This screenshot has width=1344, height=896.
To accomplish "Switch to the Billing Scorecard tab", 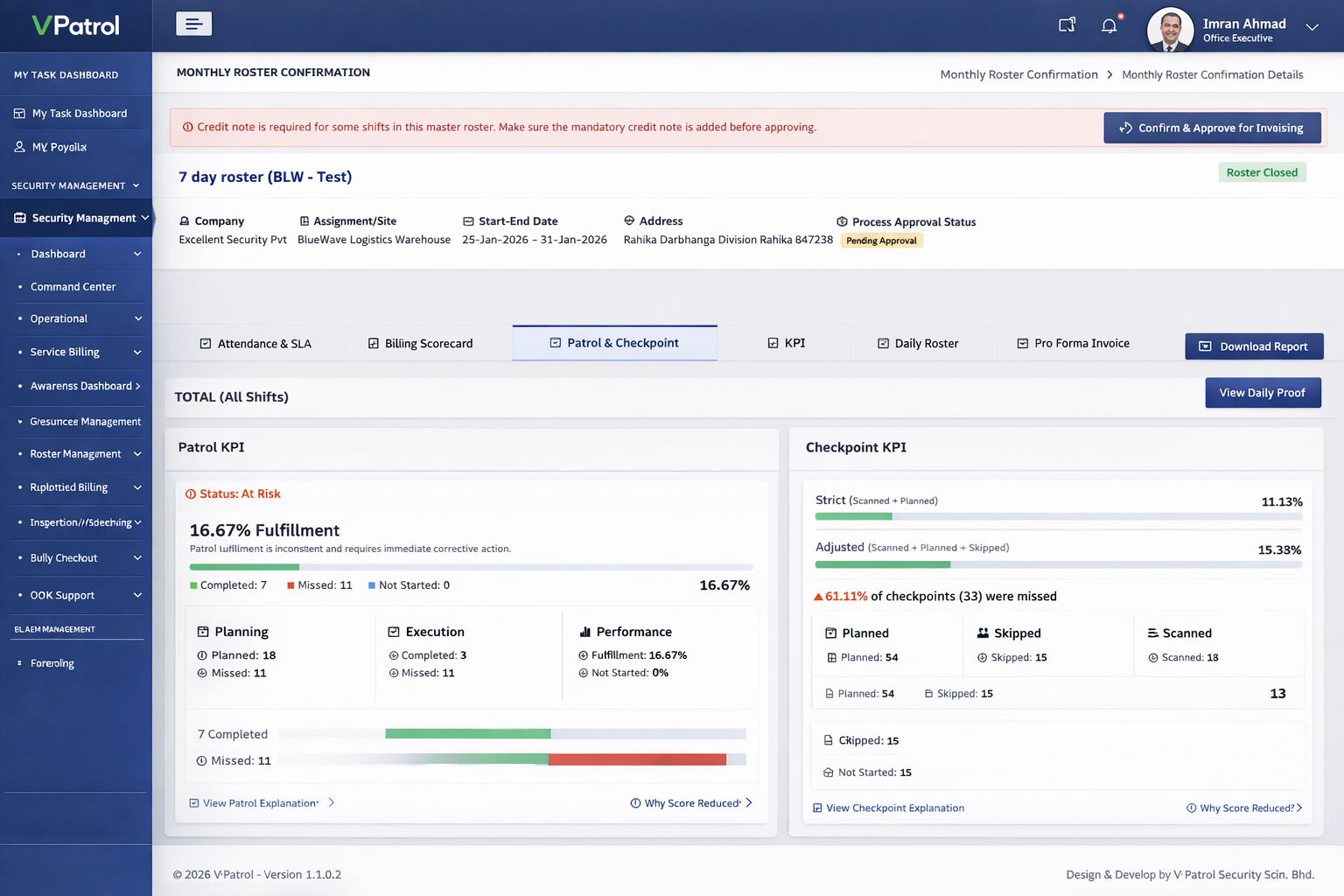I will pos(420,344).
